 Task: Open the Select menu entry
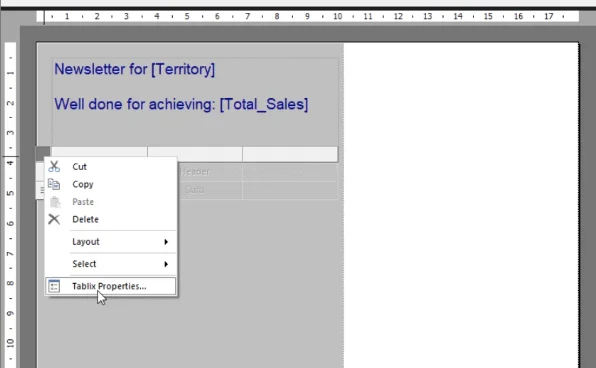(111, 264)
